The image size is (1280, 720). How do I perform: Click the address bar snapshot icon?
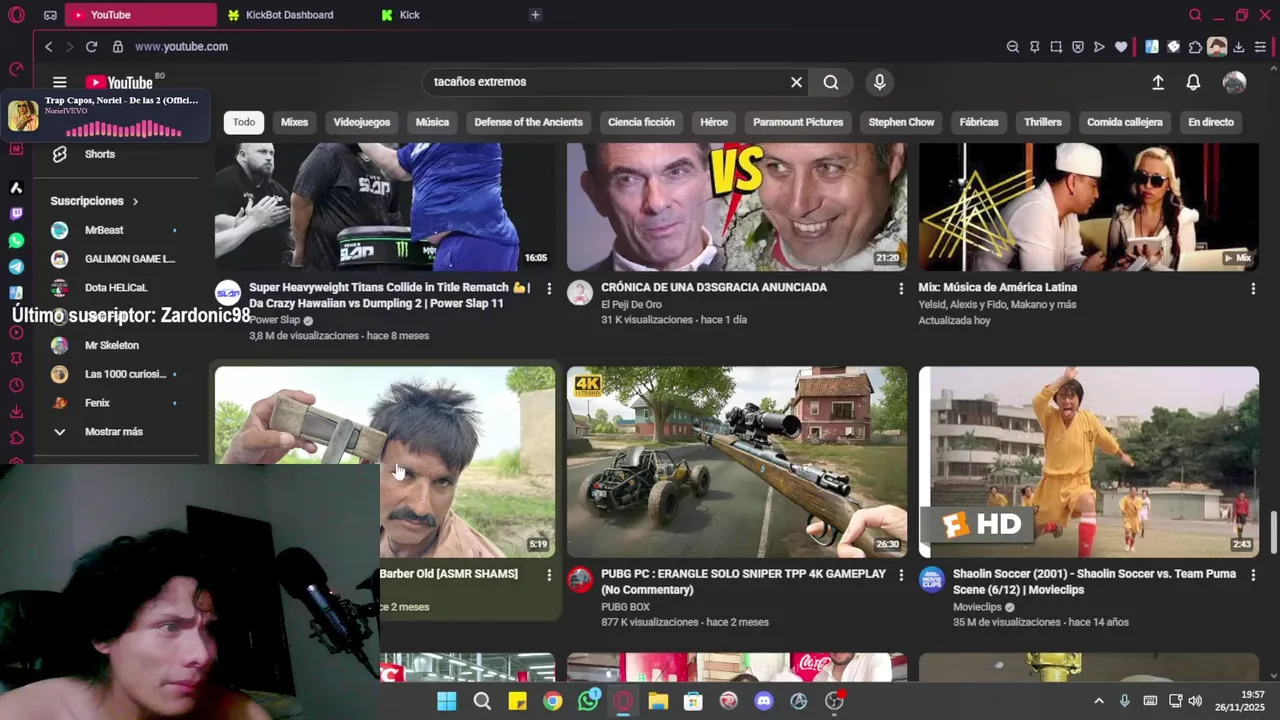(x=1056, y=47)
